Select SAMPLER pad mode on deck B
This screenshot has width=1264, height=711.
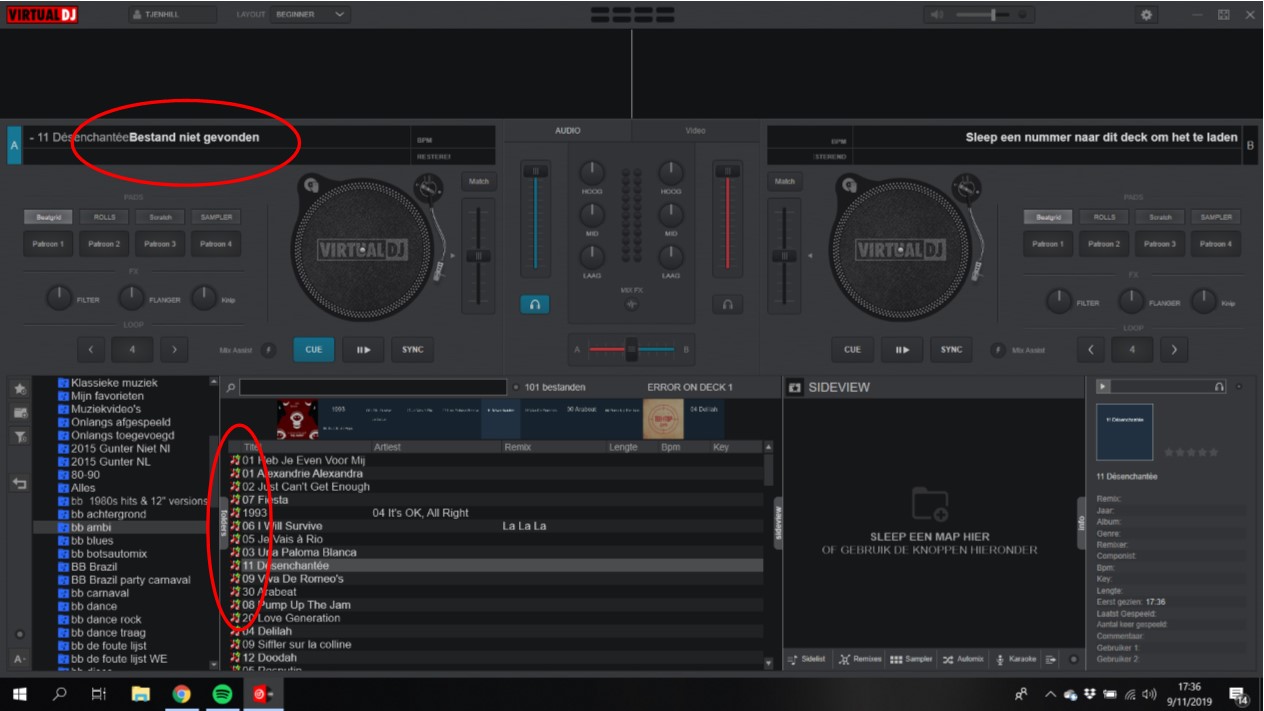(x=1216, y=217)
